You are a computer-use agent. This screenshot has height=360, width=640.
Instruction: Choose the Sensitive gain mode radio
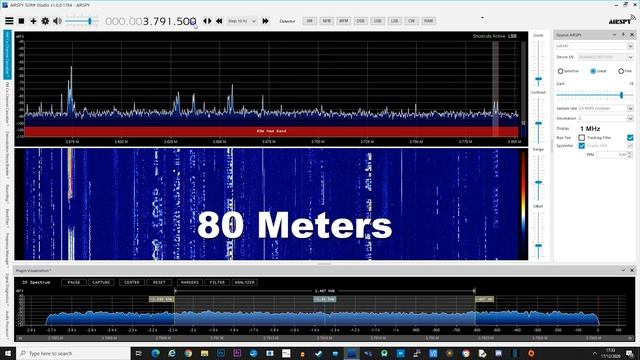(560, 71)
